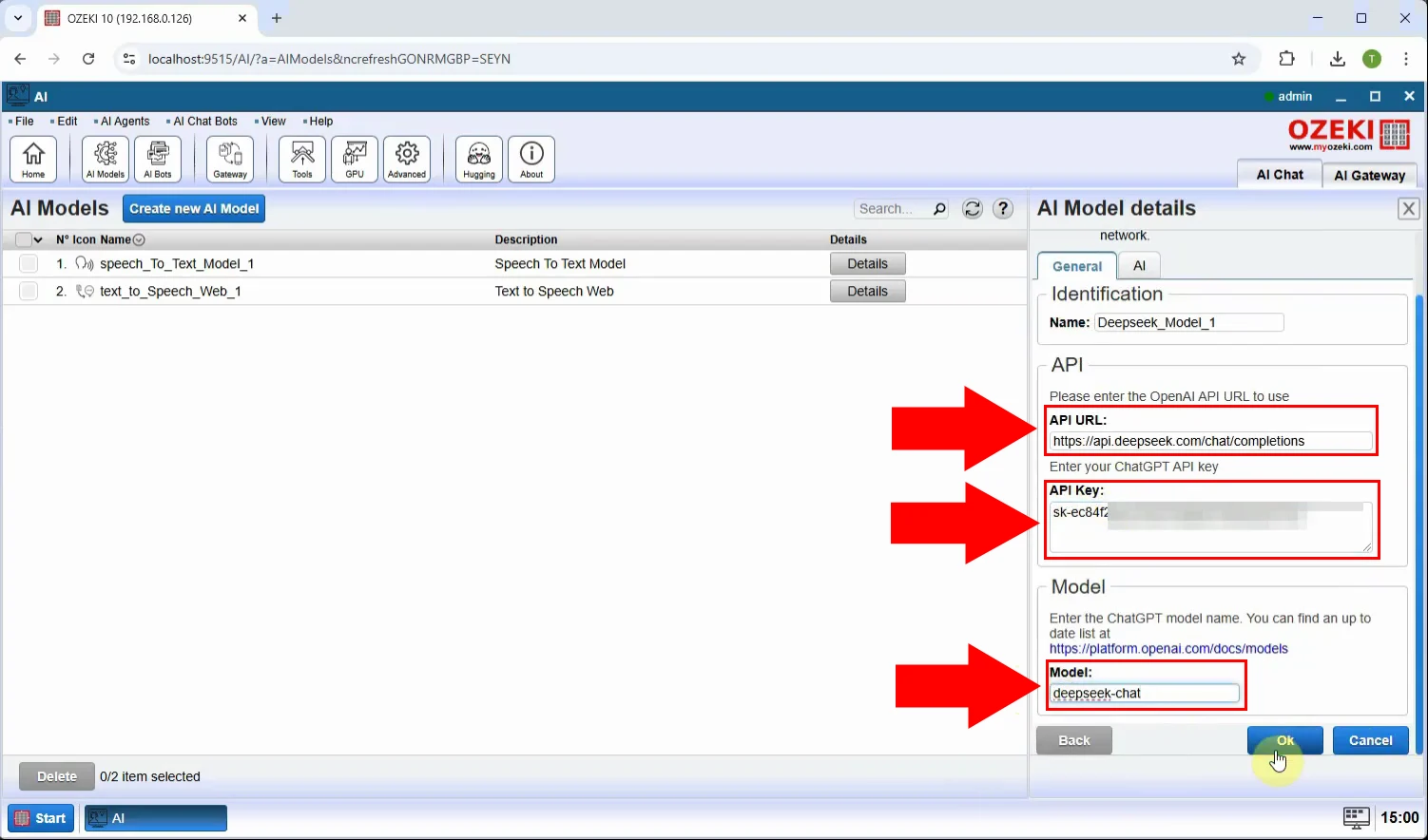This screenshot has height=840, width=1428.
Task: Open the Hugging toolbar icon
Action: pos(479,159)
